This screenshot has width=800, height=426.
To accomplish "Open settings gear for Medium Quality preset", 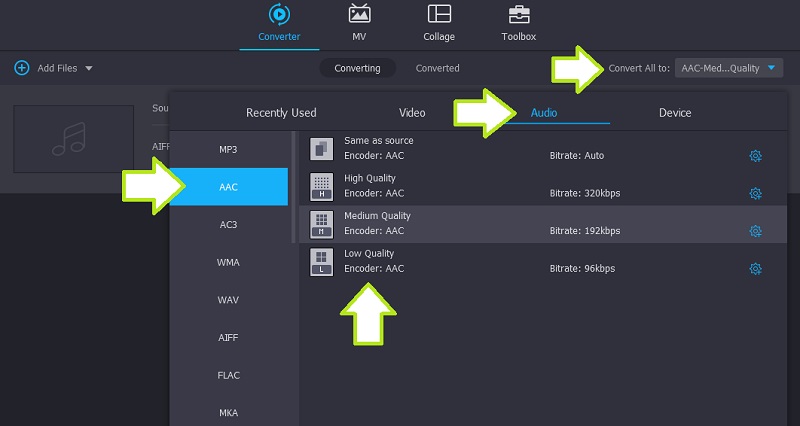I will pyautogui.click(x=756, y=231).
